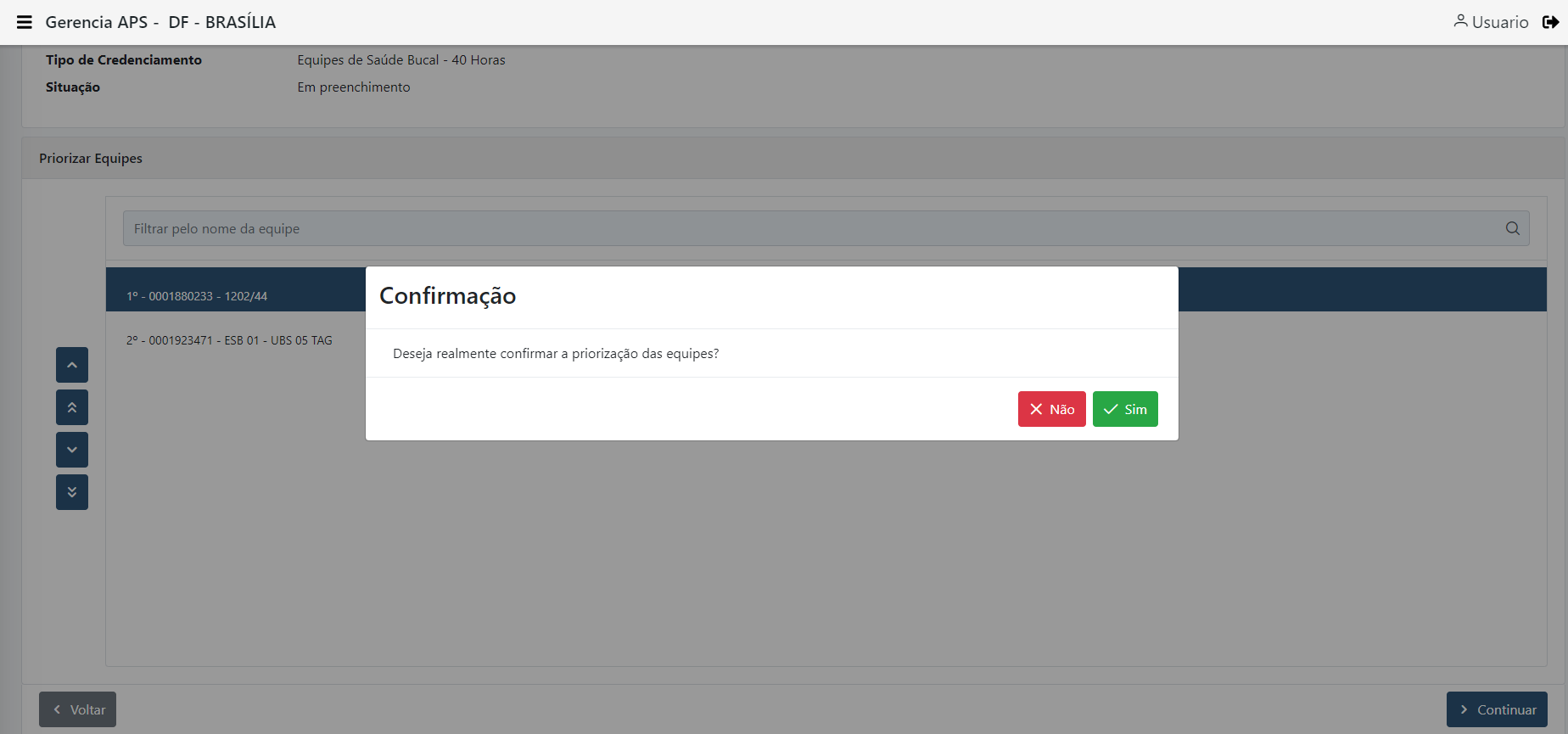Go back with the Voltar button
The image size is (1568, 734).
tap(77, 709)
